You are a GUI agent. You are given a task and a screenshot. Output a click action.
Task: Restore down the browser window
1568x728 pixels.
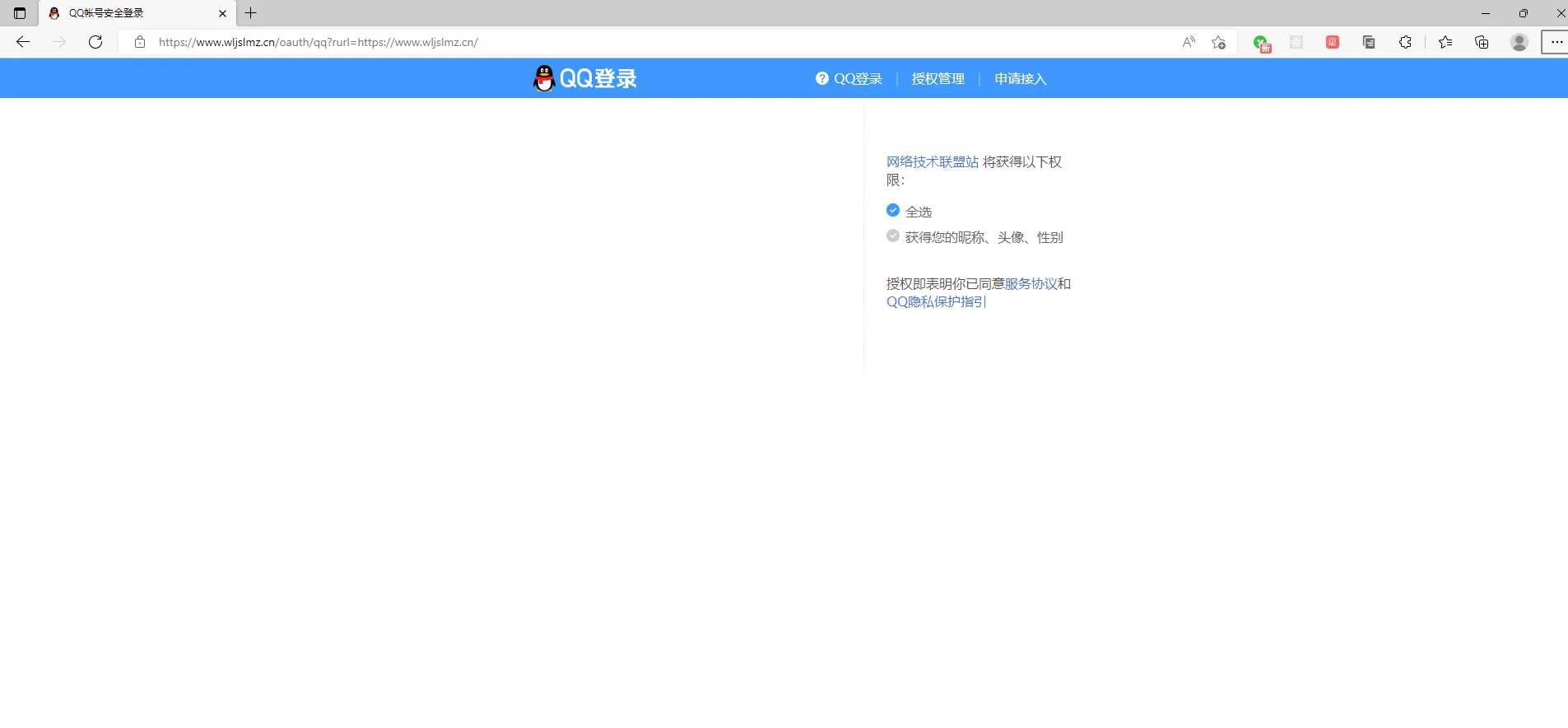click(1524, 13)
